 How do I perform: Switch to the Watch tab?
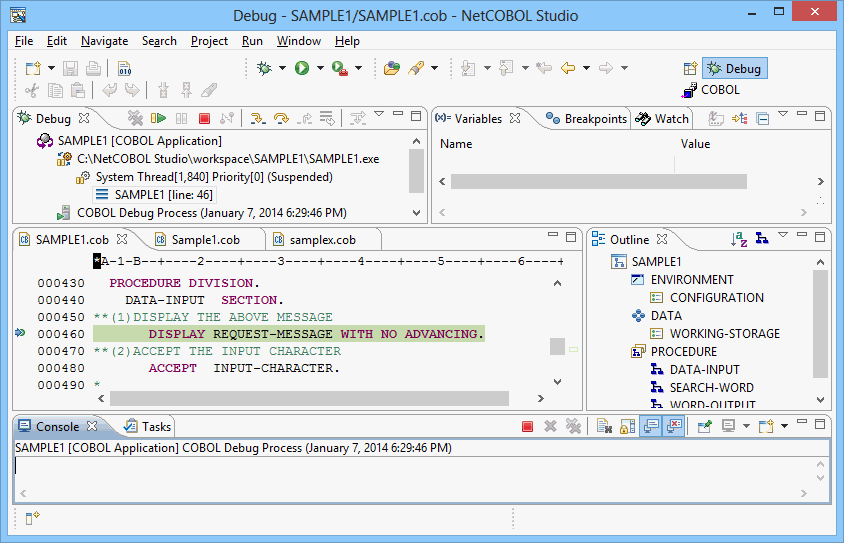point(662,118)
